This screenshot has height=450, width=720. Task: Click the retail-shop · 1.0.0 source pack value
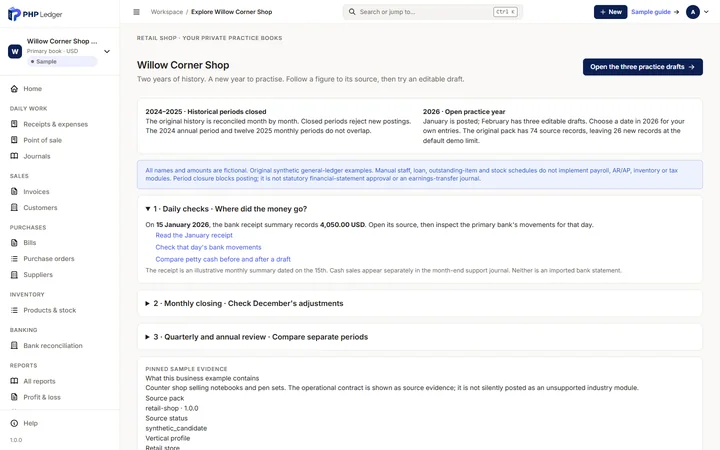click(172, 408)
